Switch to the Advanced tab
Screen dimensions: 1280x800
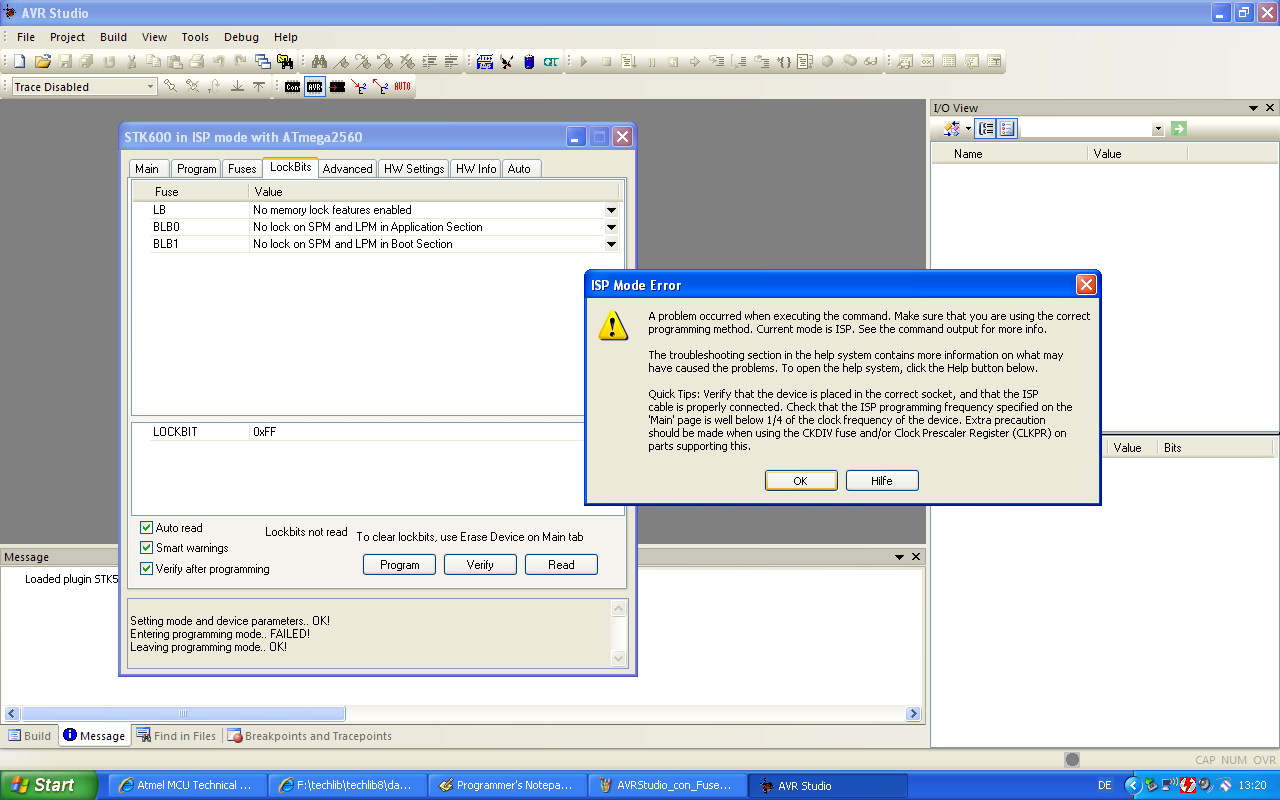348,169
